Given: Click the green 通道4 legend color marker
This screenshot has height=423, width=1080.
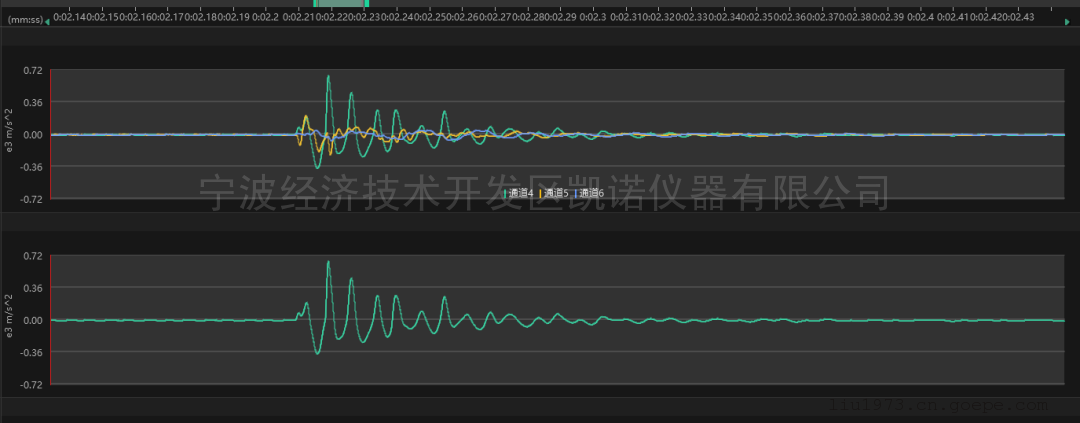Looking at the screenshot, I should click(x=505, y=193).
